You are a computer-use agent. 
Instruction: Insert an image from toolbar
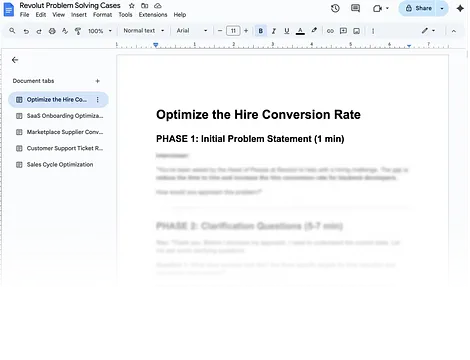click(356, 31)
